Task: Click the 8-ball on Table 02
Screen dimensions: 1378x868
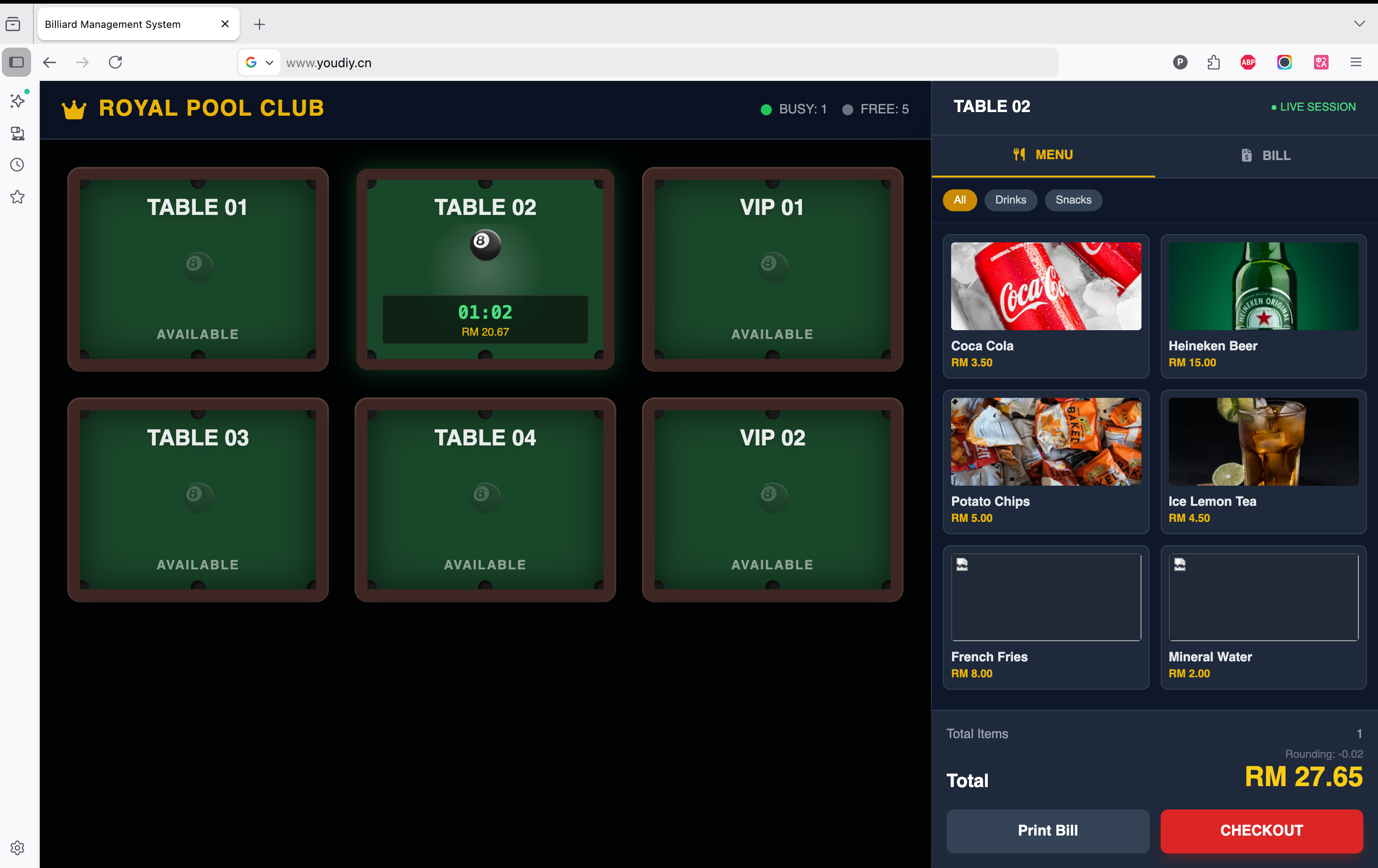Action: [485, 244]
